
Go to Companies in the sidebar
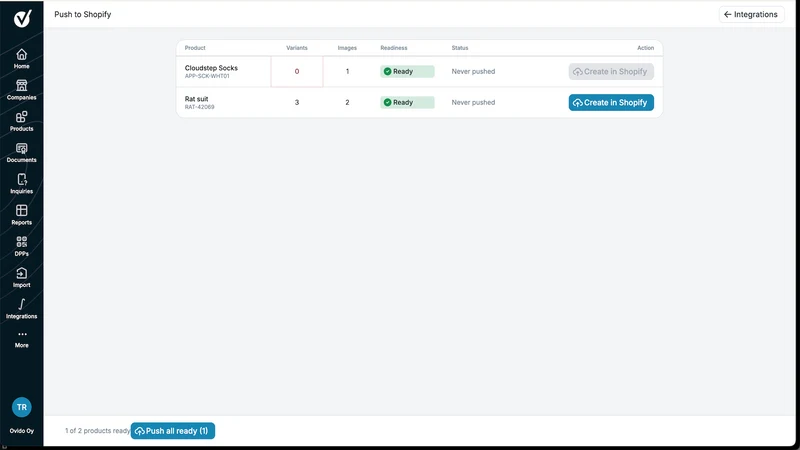(21, 90)
